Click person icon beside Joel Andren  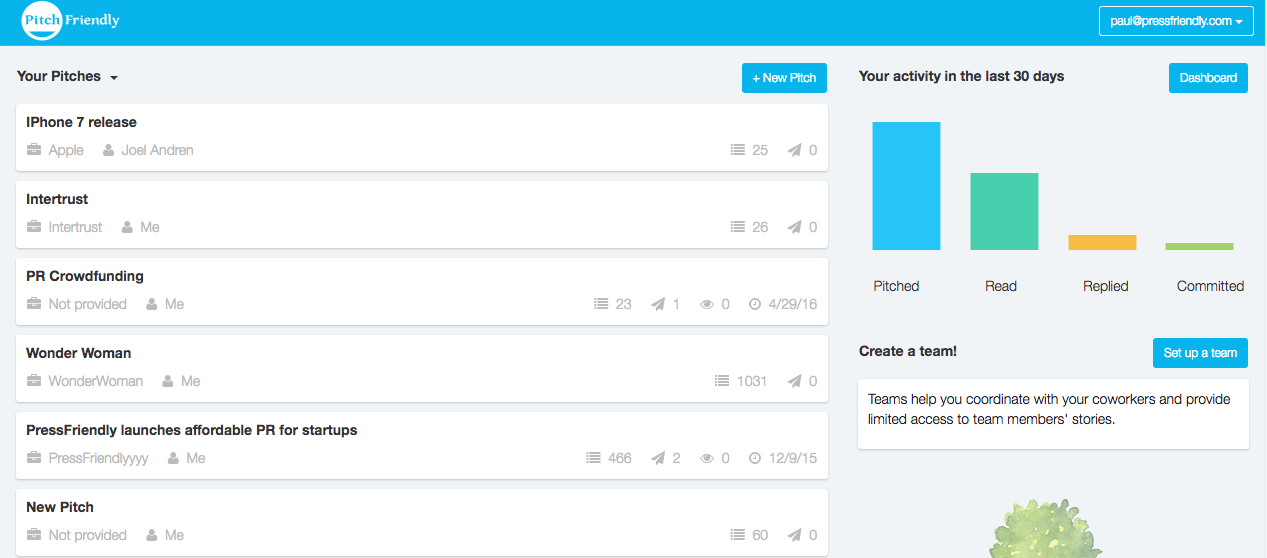(x=107, y=150)
